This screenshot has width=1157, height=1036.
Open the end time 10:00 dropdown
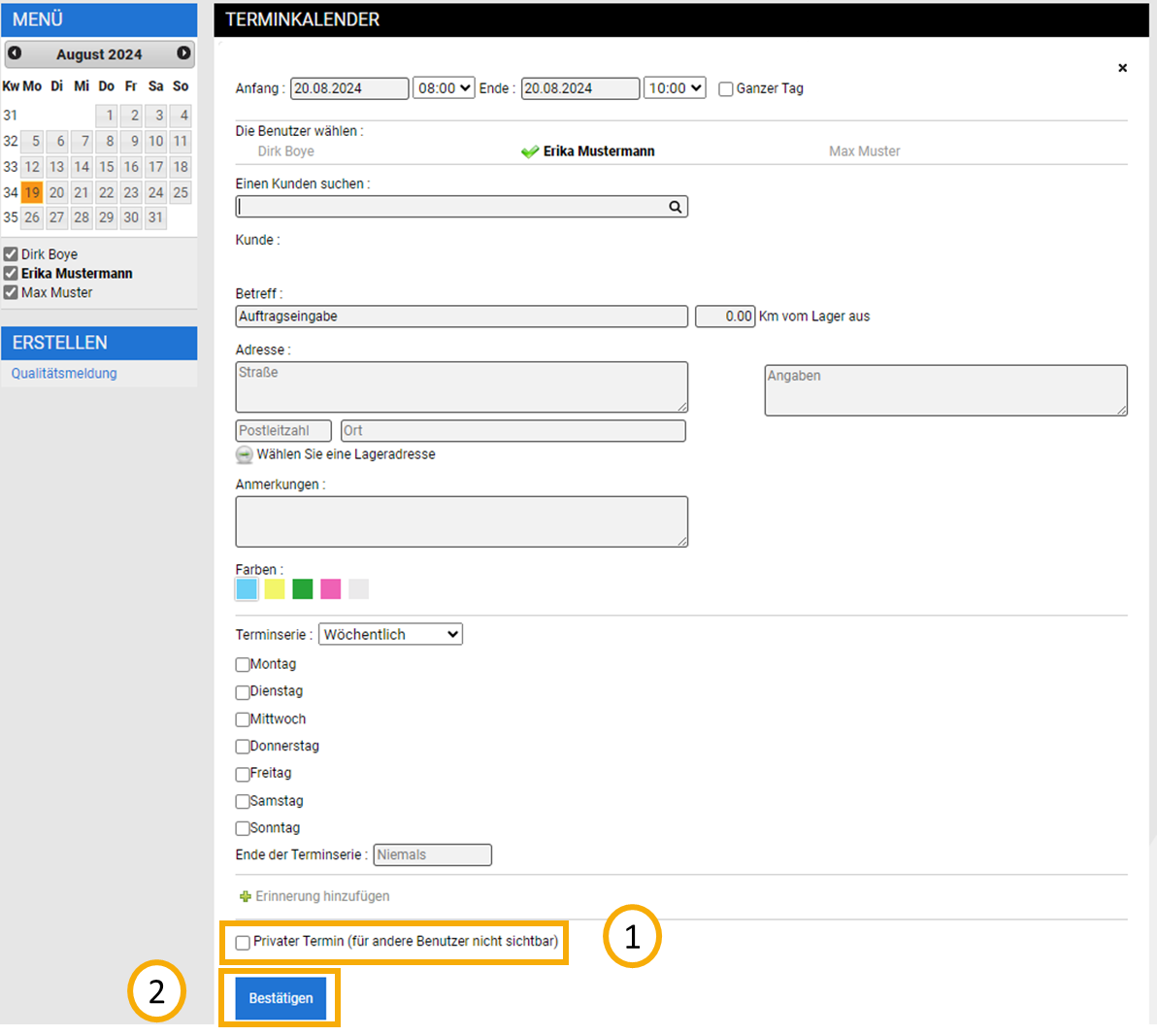675,88
